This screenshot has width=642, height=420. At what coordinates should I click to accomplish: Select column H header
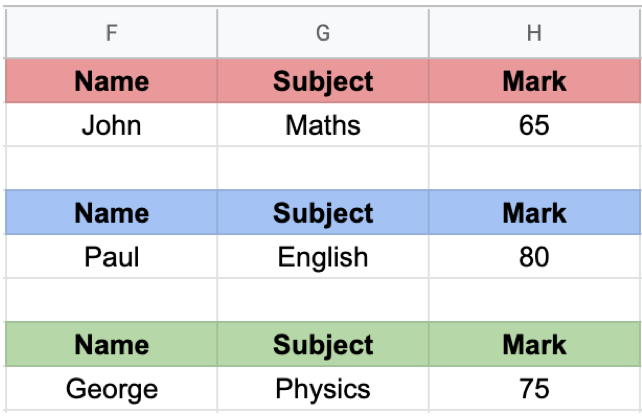[x=534, y=34]
